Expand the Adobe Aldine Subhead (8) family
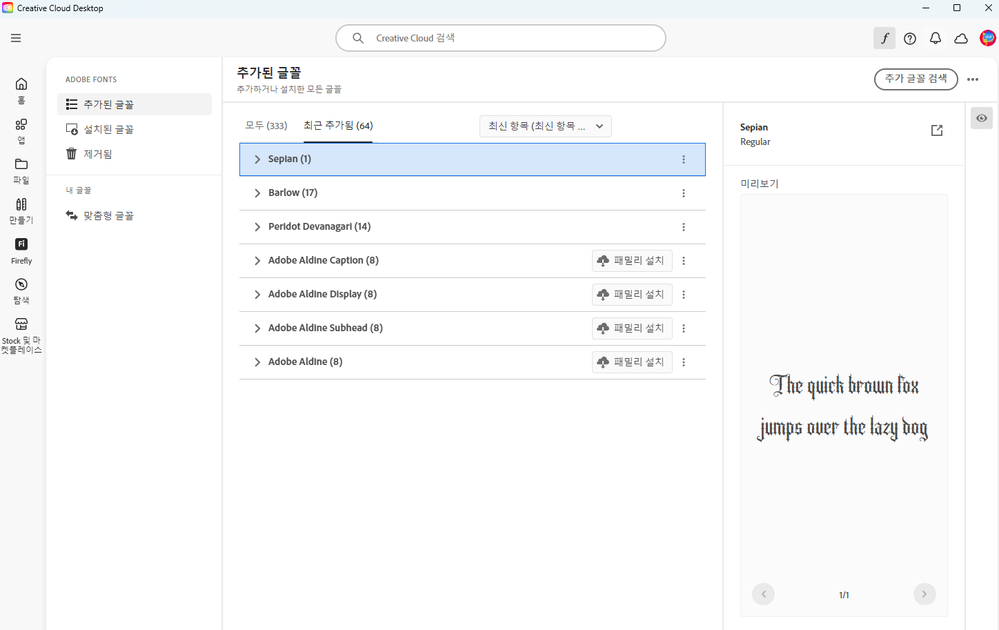This screenshot has height=630, width=999. click(x=257, y=328)
